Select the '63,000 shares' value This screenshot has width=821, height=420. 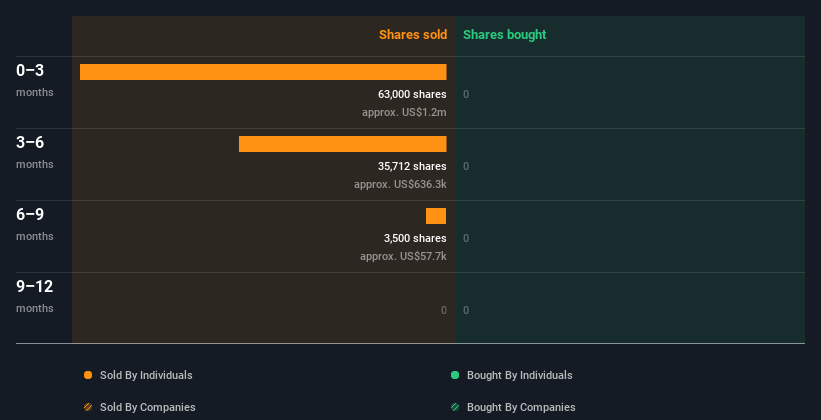(412, 94)
